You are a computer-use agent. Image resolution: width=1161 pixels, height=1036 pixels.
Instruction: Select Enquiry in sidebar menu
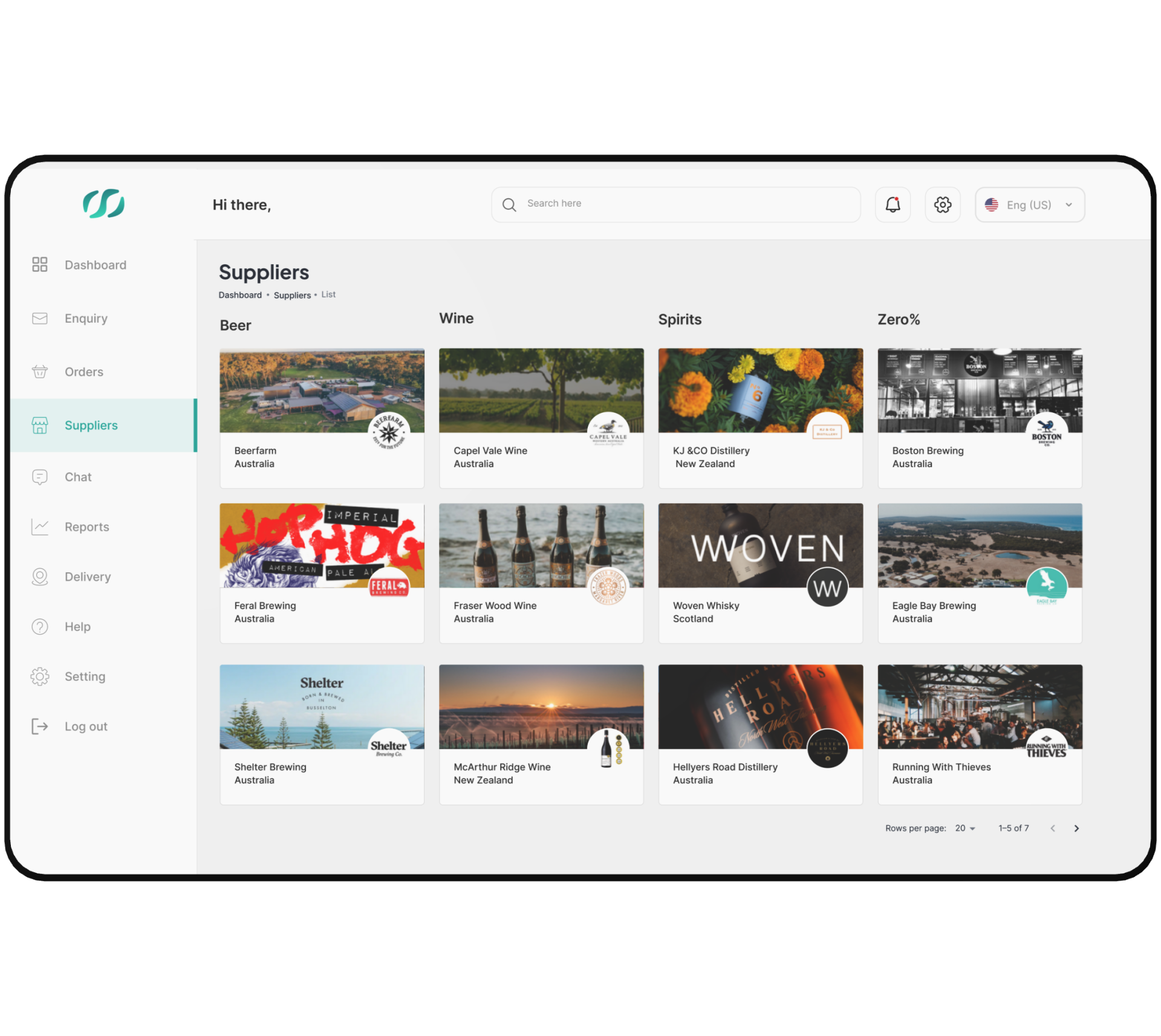click(x=86, y=318)
